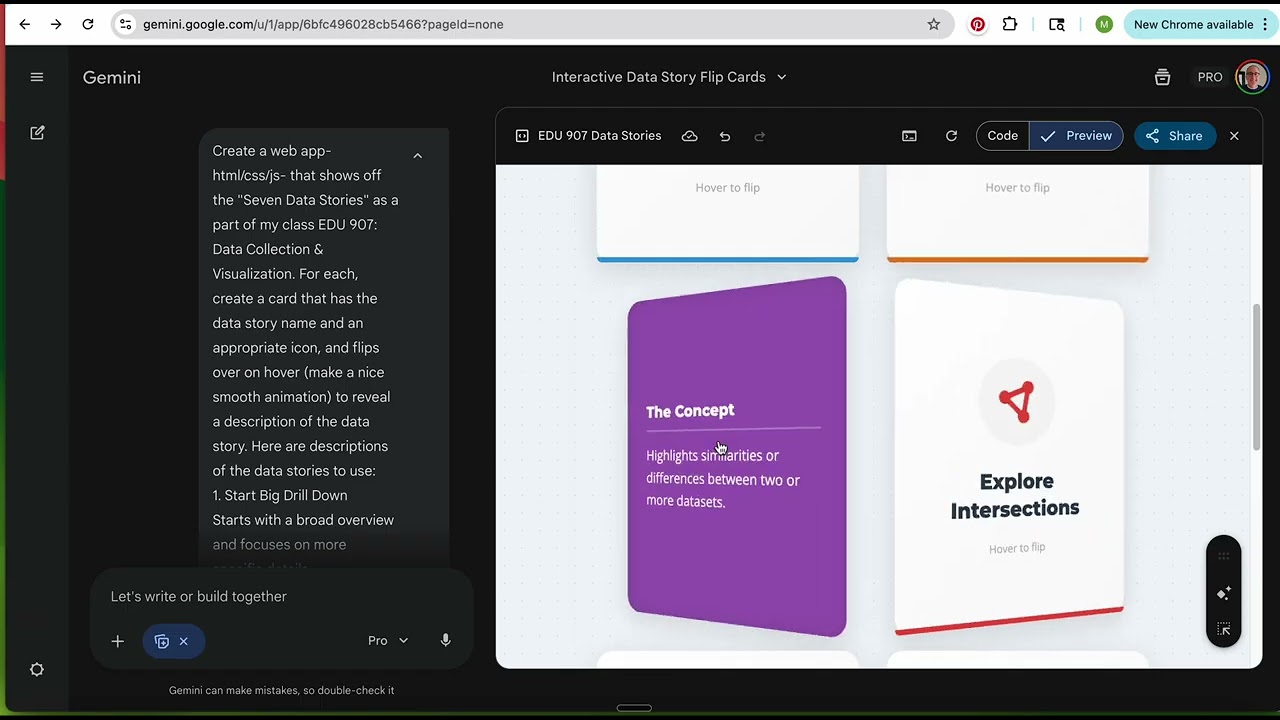Open the Pinterest extension icon

coord(978,24)
